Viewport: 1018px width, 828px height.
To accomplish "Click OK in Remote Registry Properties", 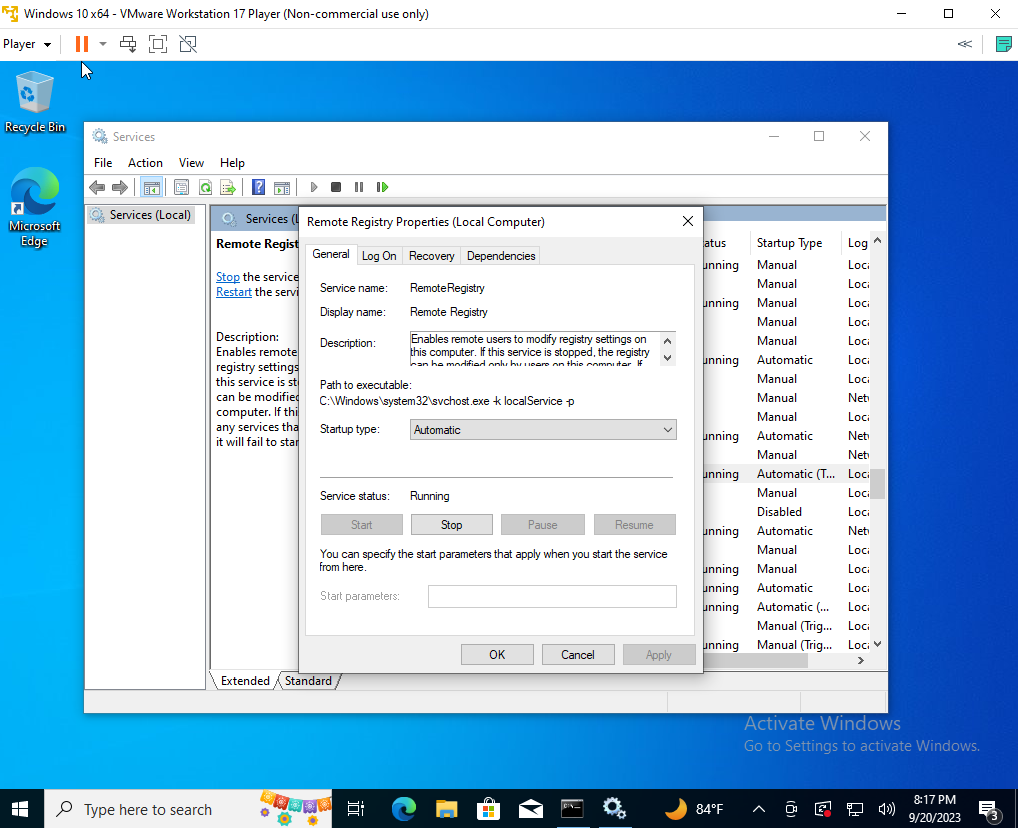I will [x=497, y=655].
